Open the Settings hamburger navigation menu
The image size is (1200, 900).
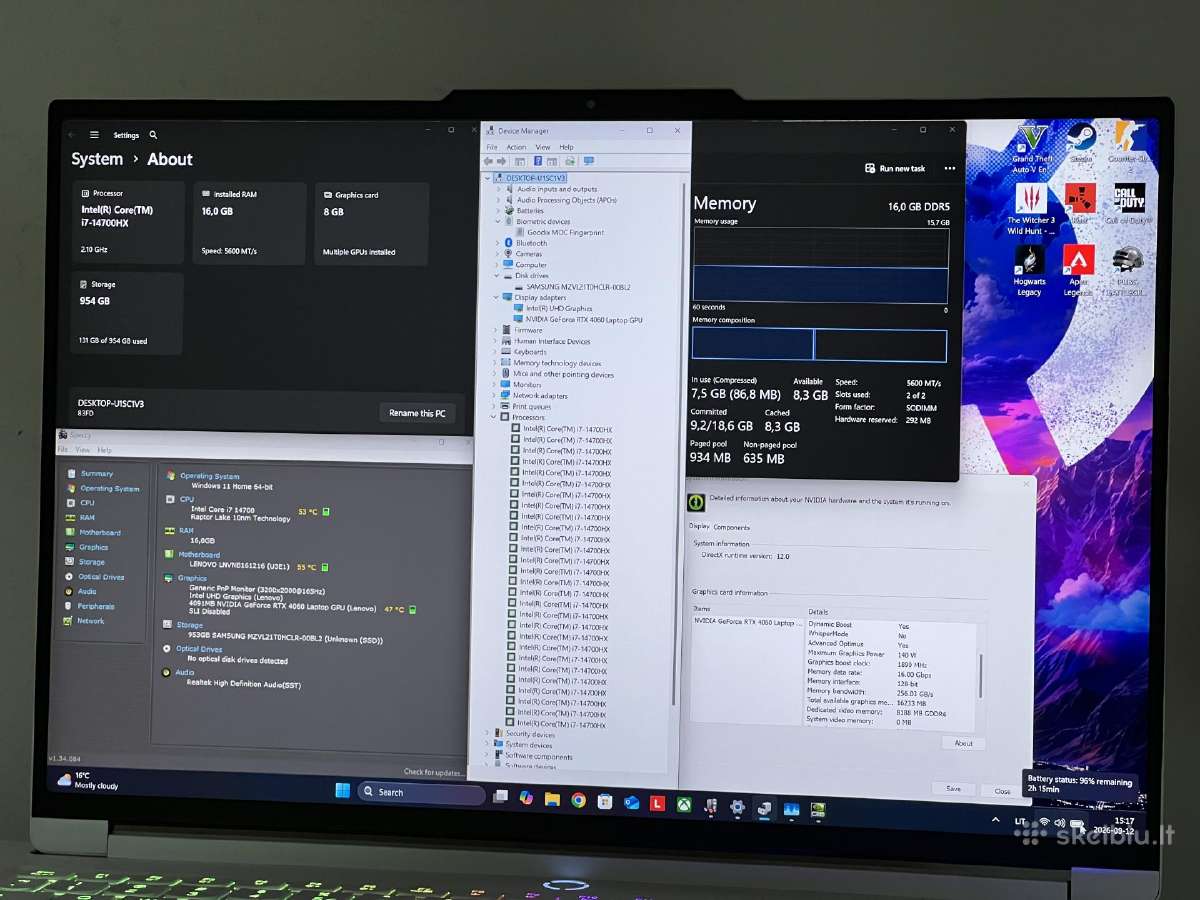(x=94, y=135)
